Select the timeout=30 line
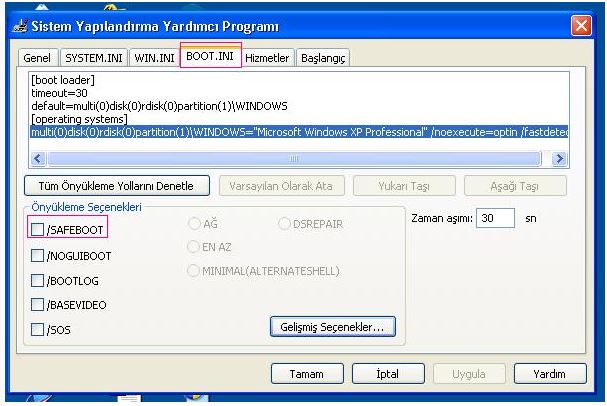The width and height of the screenshot is (607, 406). point(59,93)
